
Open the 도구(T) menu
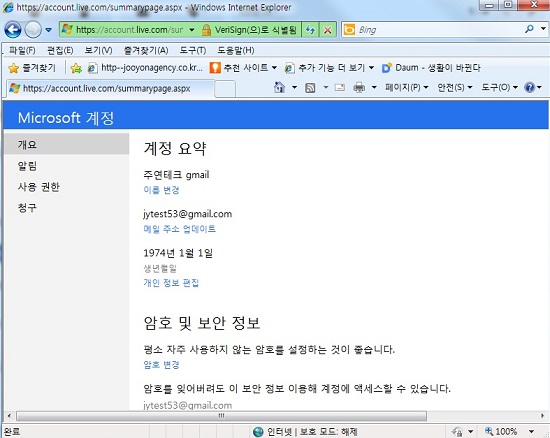click(x=193, y=50)
